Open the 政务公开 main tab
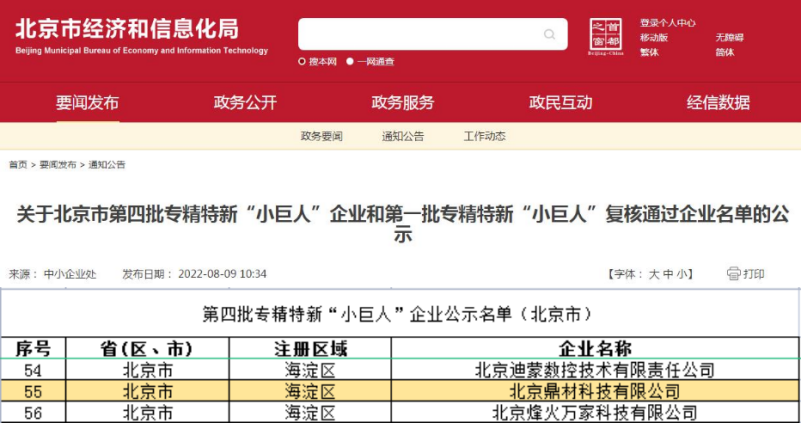 pyautogui.click(x=245, y=102)
